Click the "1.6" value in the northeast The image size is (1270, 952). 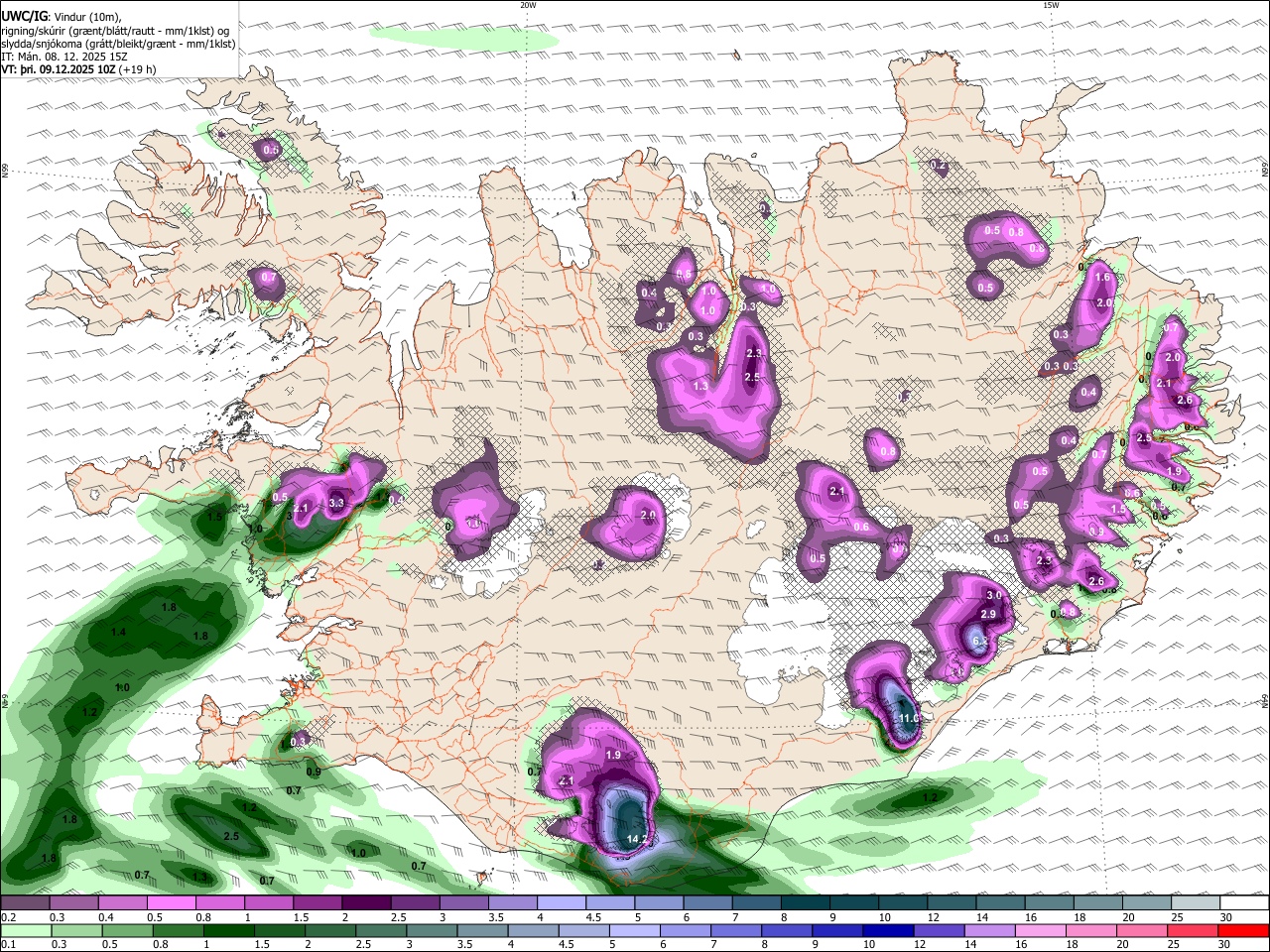tap(1102, 277)
